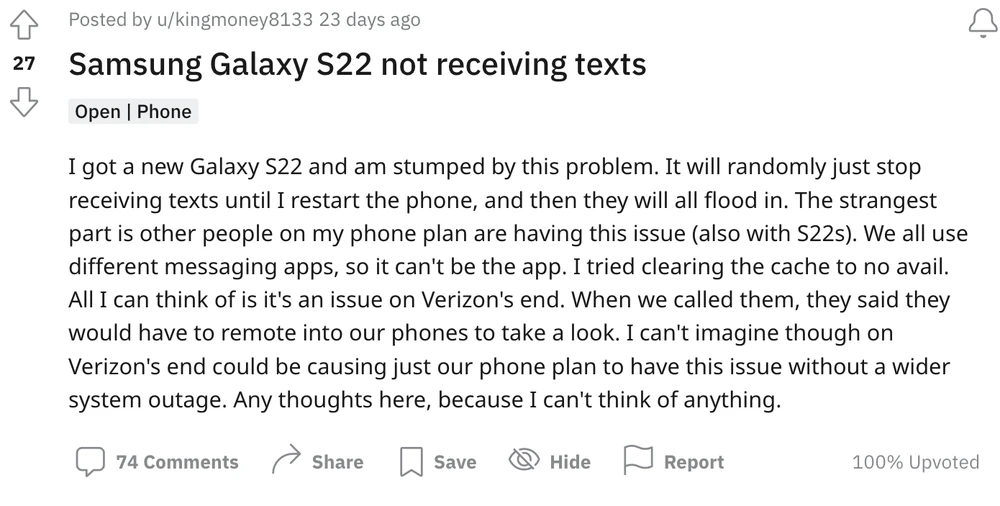The height and width of the screenshot is (506, 1000).
Task: Click the '100% Upvoted' text
Action: (x=915, y=462)
